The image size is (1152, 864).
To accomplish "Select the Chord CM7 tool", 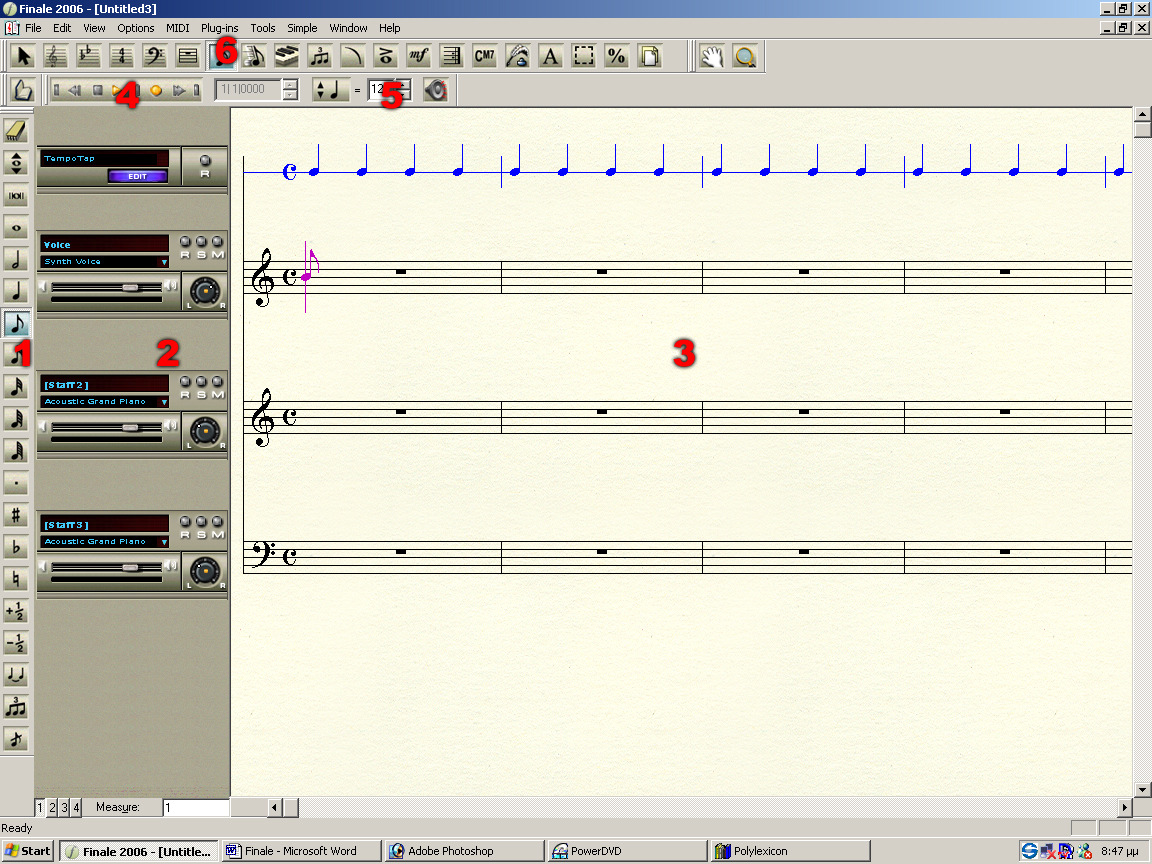I will pyautogui.click(x=485, y=57).
